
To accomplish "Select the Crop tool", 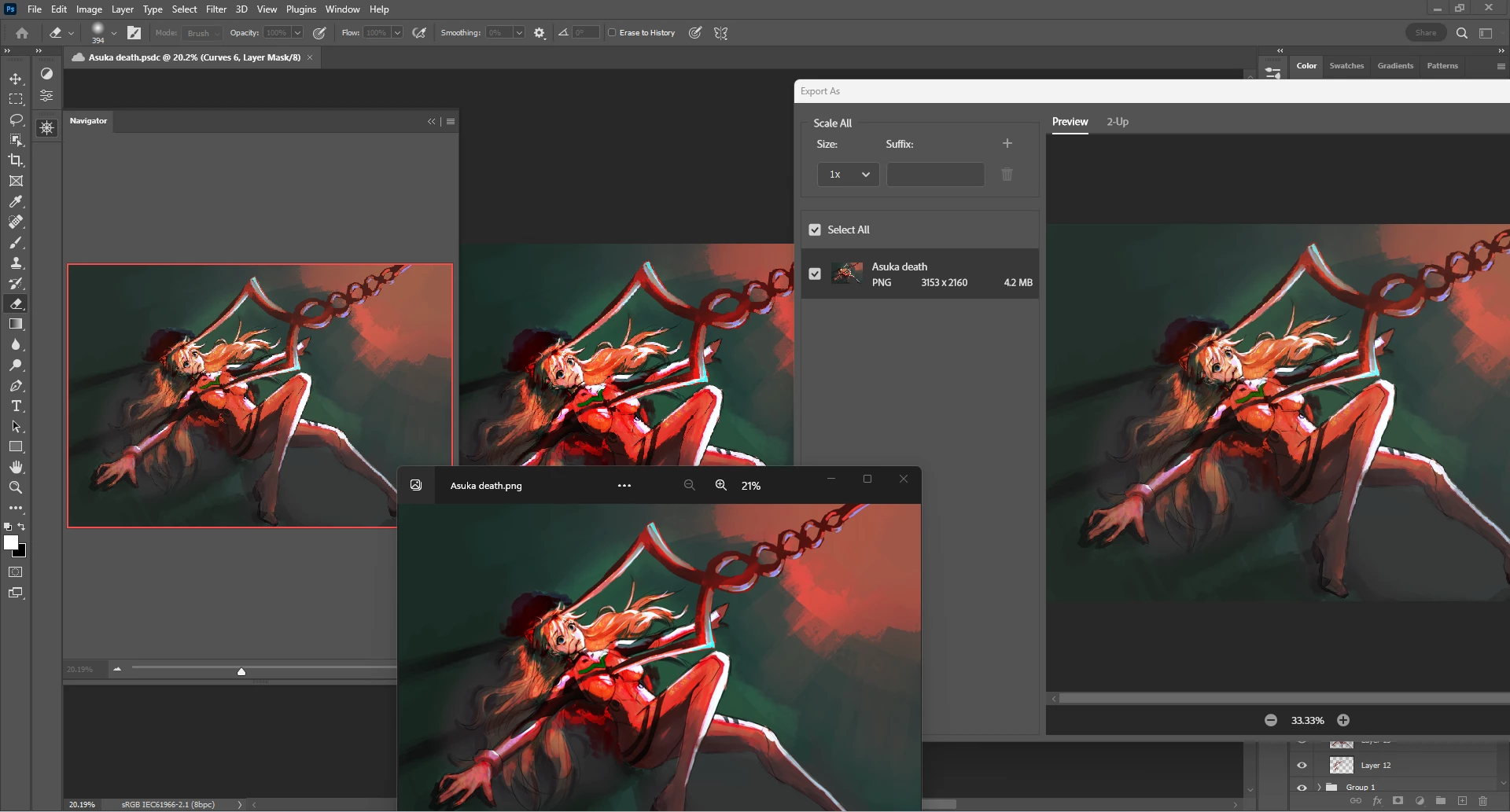I will point(16,160).
